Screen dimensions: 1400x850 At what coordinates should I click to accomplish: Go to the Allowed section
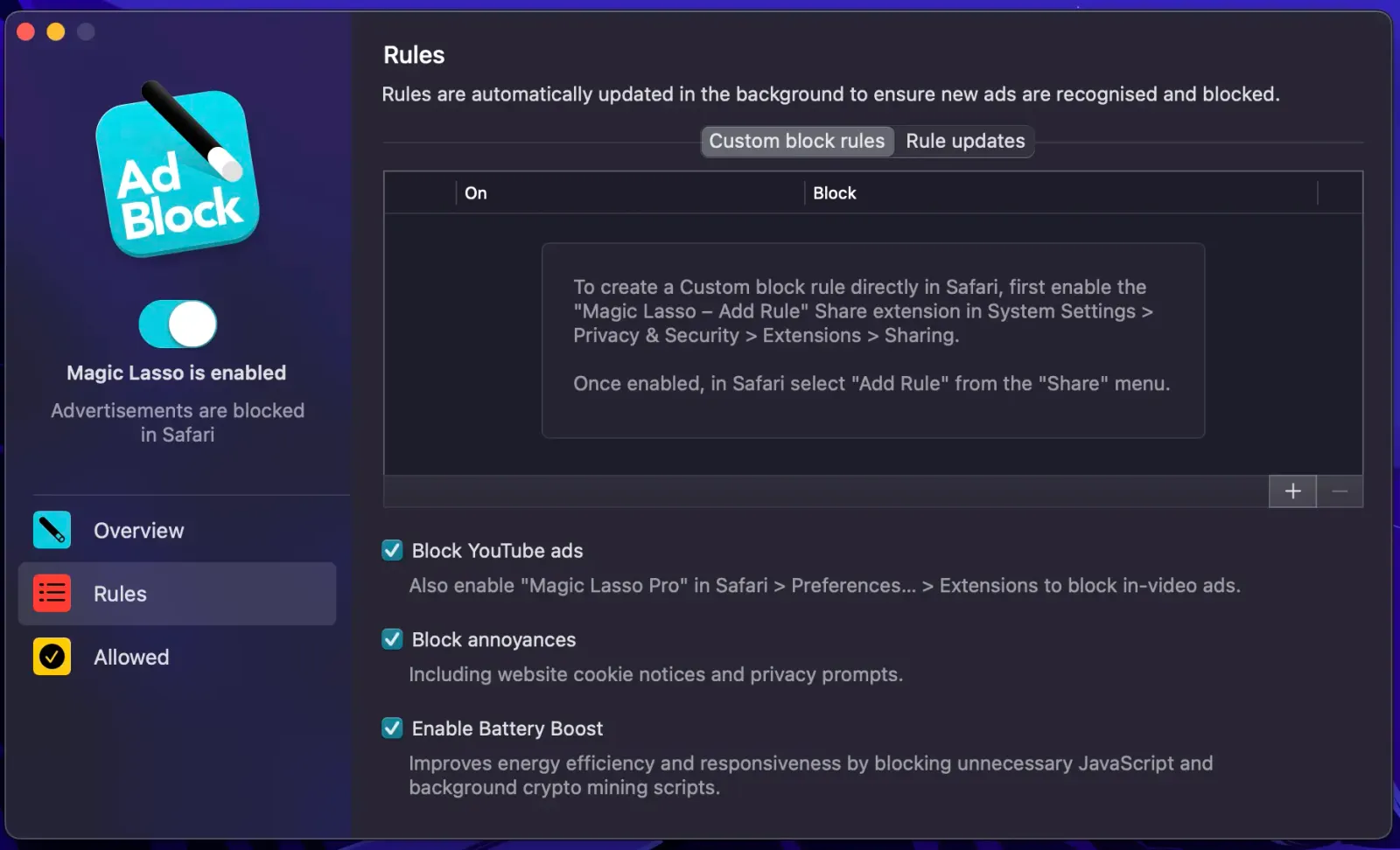129,657
